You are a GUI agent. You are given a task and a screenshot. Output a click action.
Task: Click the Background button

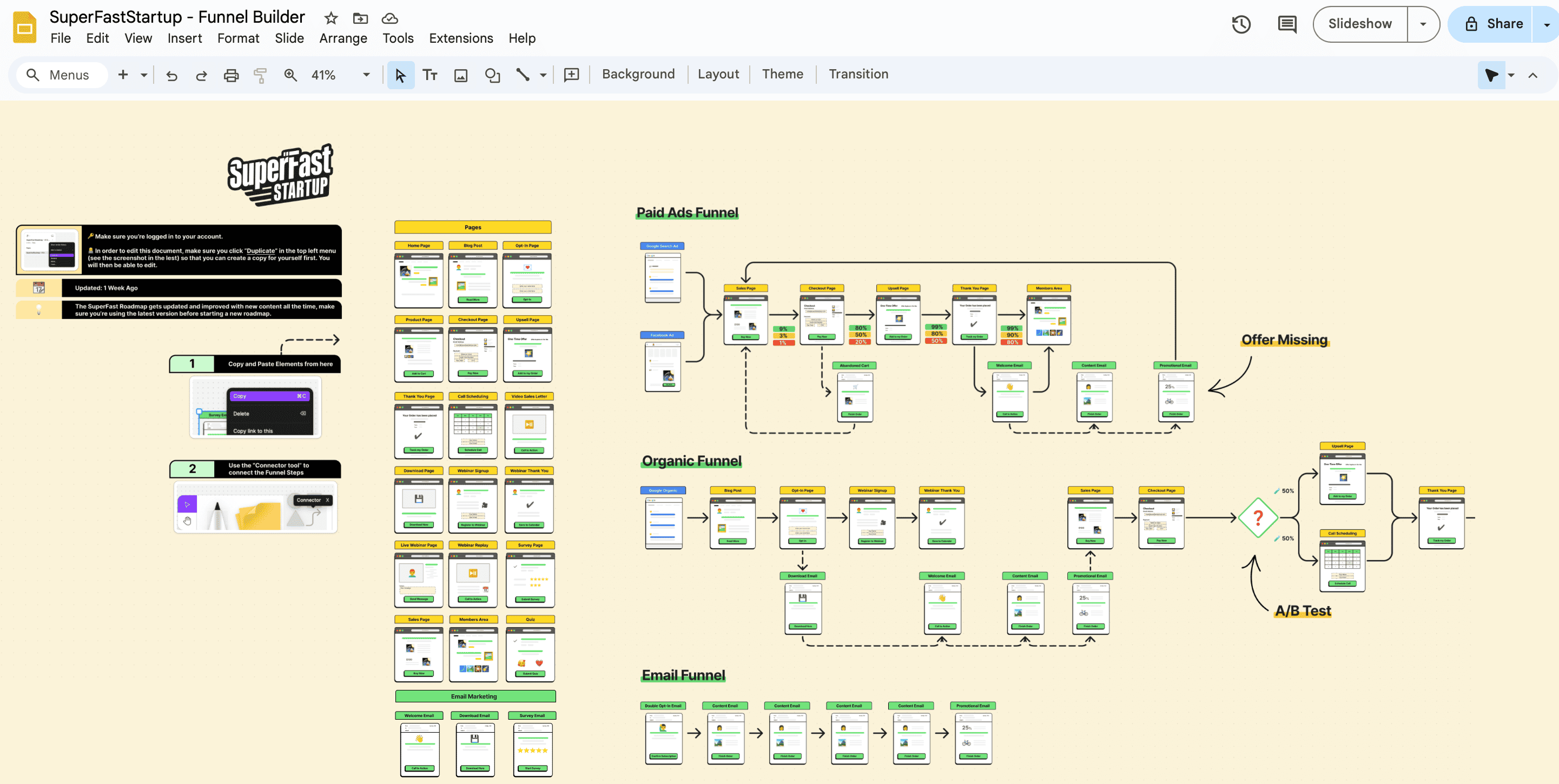[x=638, y=74]
